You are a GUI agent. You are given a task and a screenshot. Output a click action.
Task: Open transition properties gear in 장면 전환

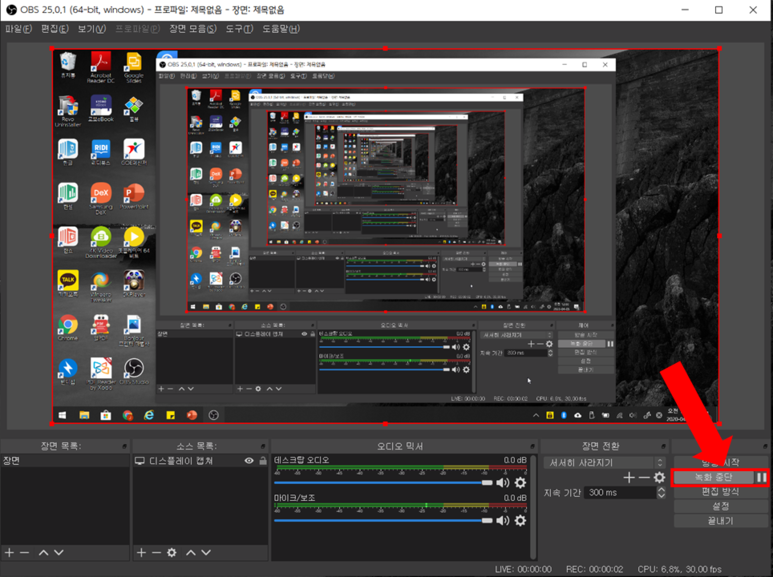[x=659, y=477]
